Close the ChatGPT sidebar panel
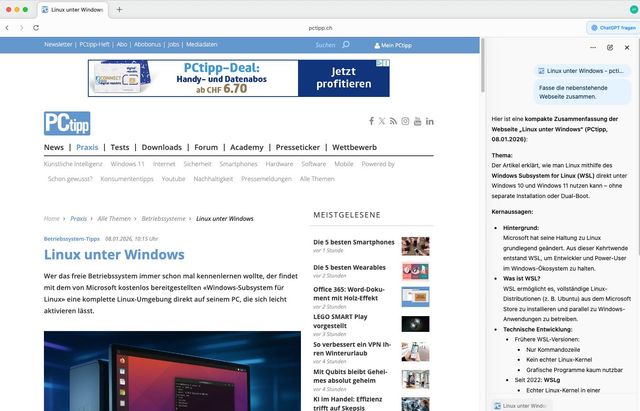Image resolution: width=640 pixels, height=411 pixels. 627,47
